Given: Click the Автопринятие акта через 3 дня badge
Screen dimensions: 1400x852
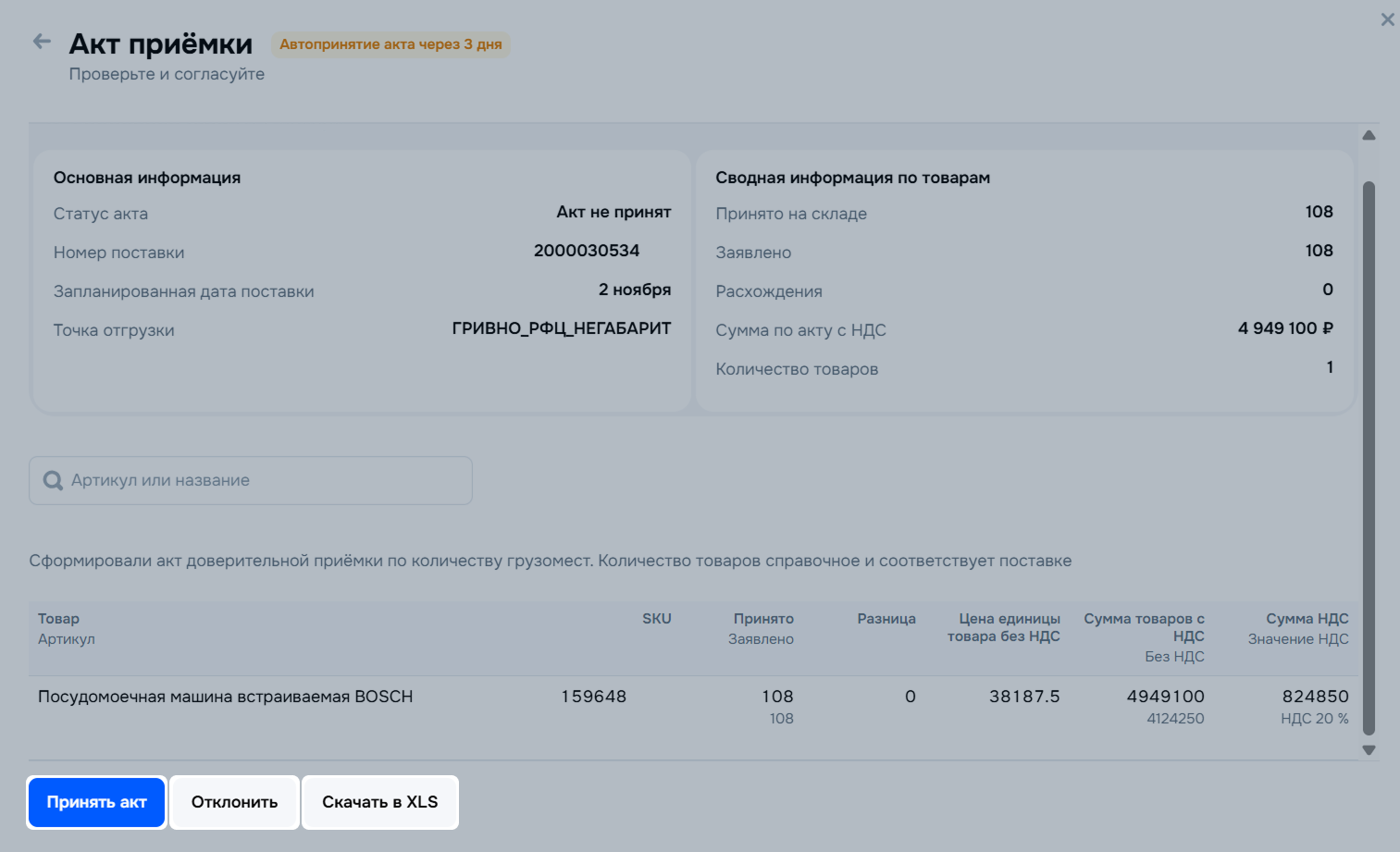Looking at the screenshot, I should point(390,44).
